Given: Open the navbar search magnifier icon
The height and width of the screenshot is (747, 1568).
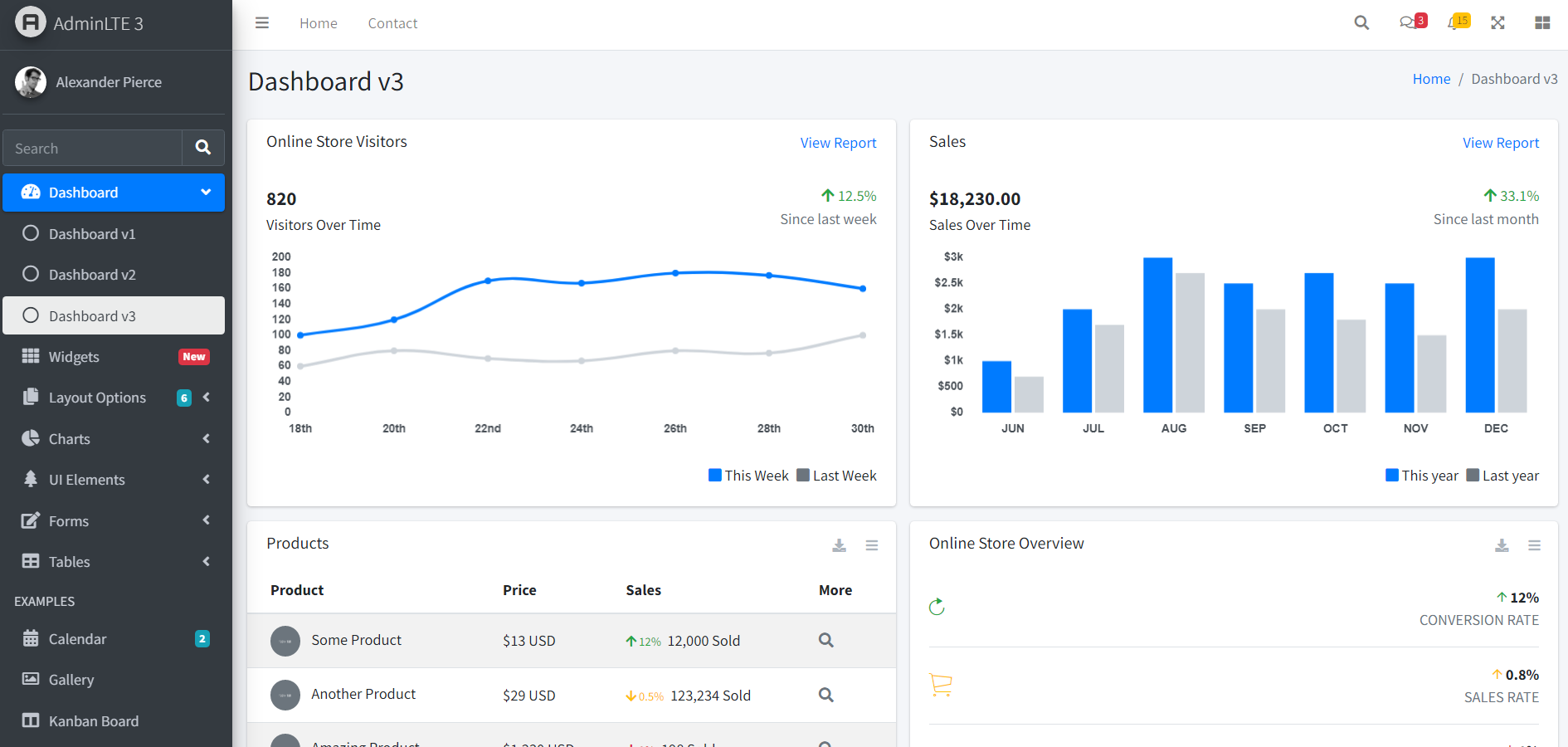Looking at the screenshot, I should (x=1361, y=23).
